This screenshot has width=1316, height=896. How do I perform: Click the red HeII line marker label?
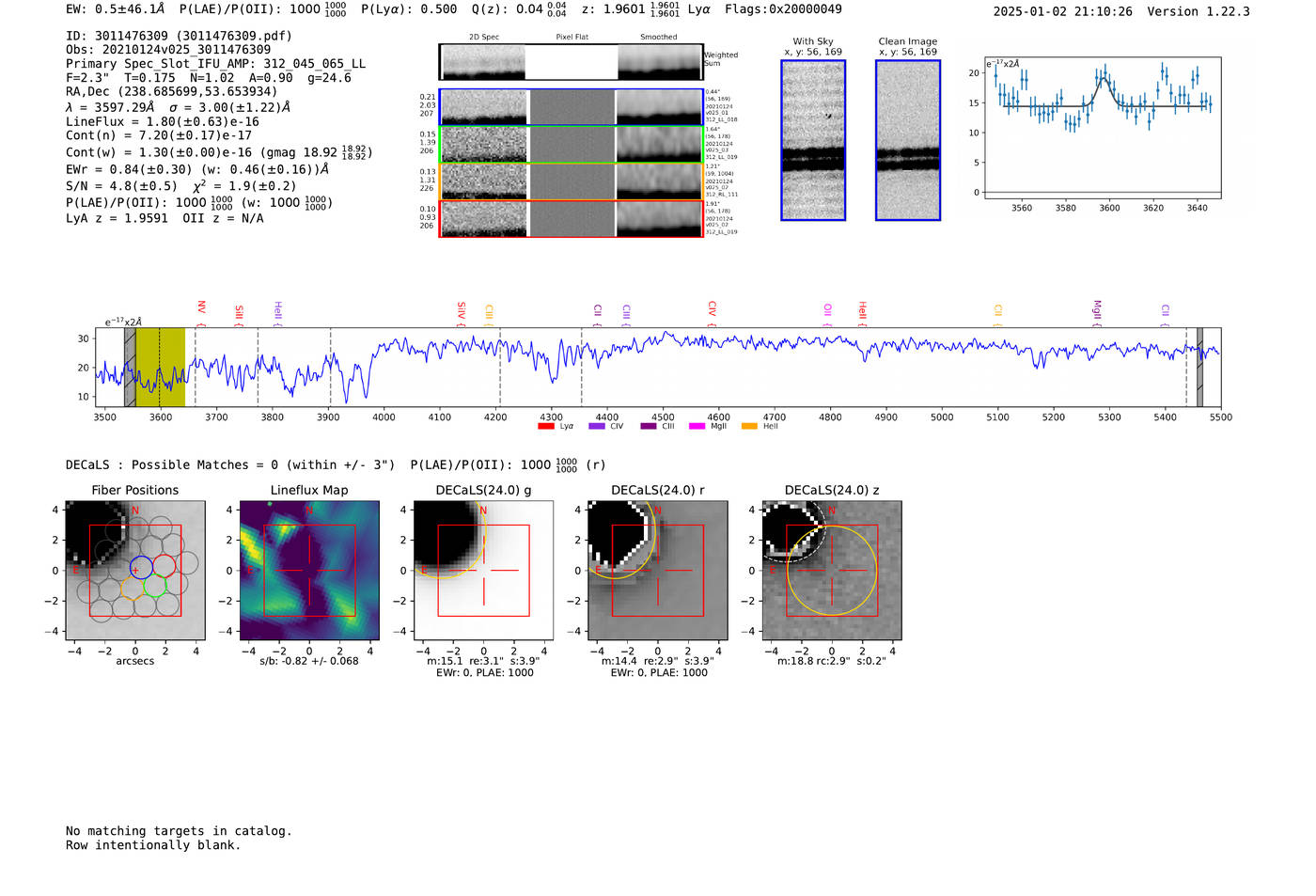coord(862,310)
